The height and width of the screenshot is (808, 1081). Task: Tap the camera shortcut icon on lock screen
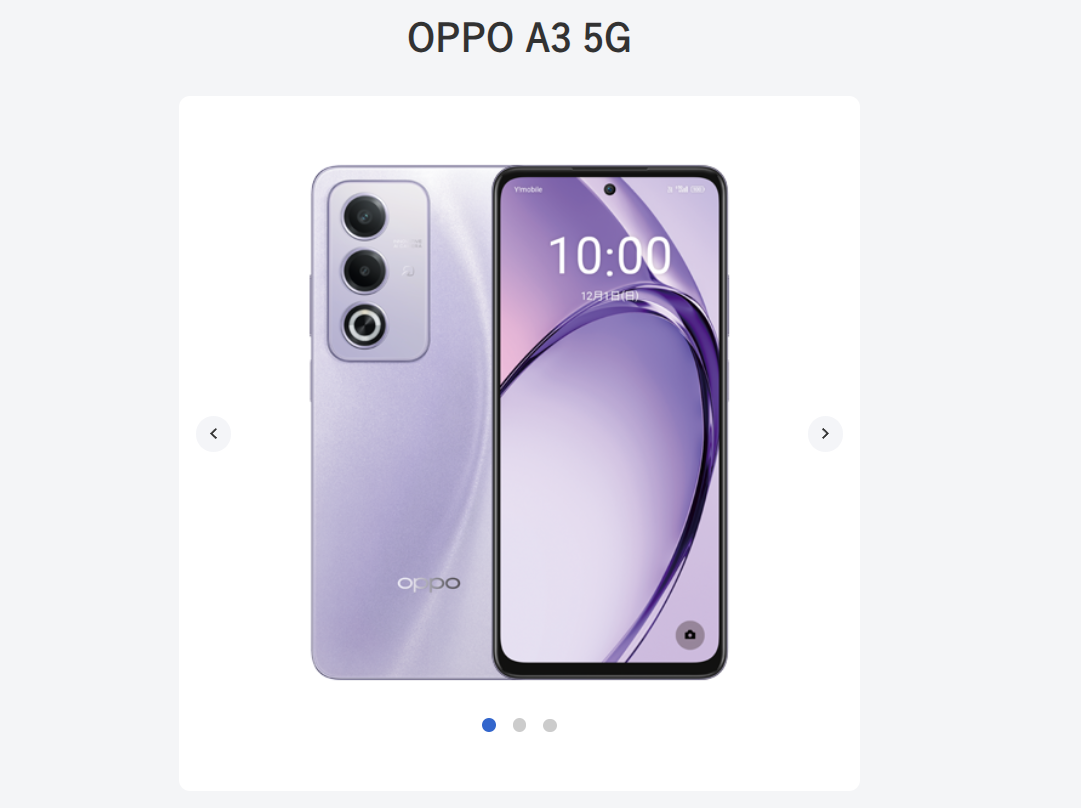[x=689, y=634]
